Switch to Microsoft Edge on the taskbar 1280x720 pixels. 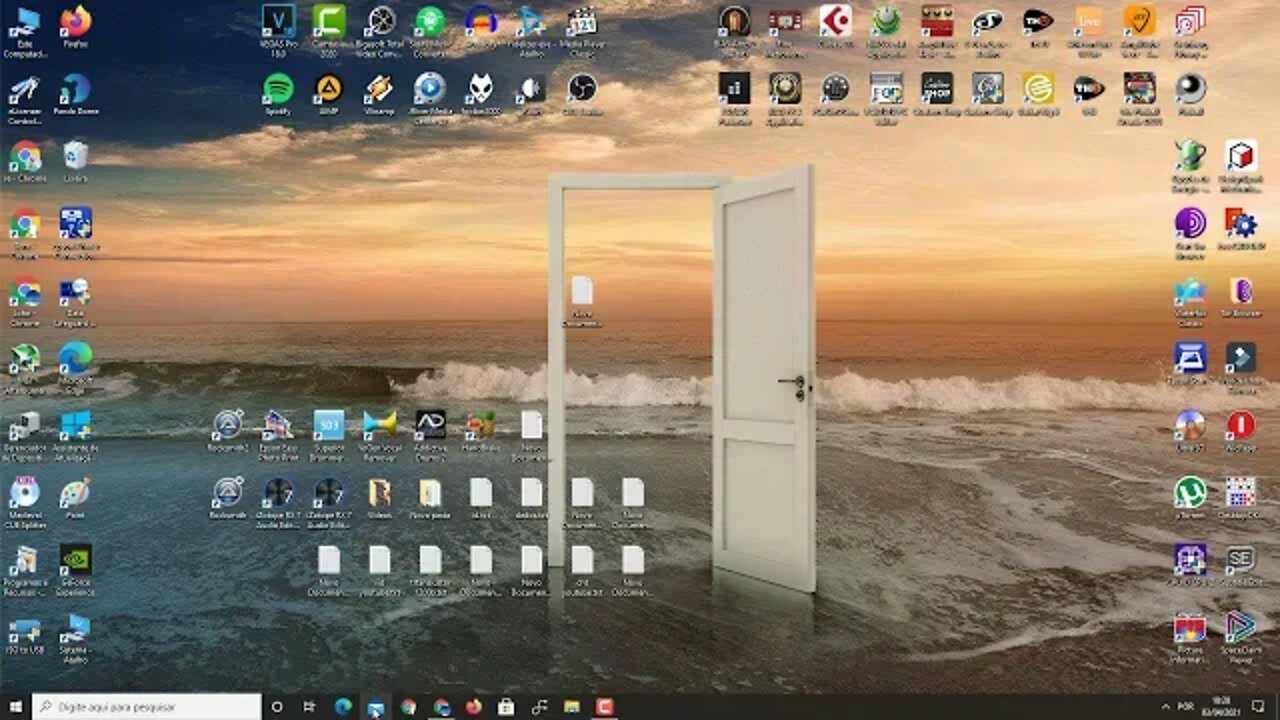coord(343,707)
